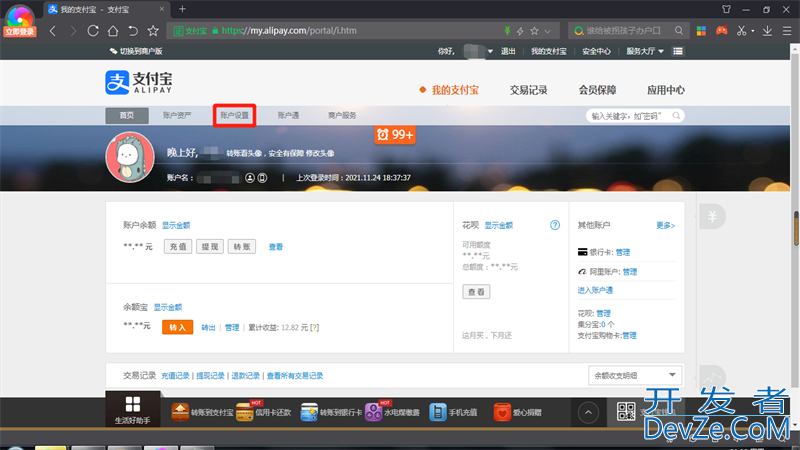Show account balance via 显示金额 link
The height and width of the screenshot is (450, 800).
[x=176, y=225]
